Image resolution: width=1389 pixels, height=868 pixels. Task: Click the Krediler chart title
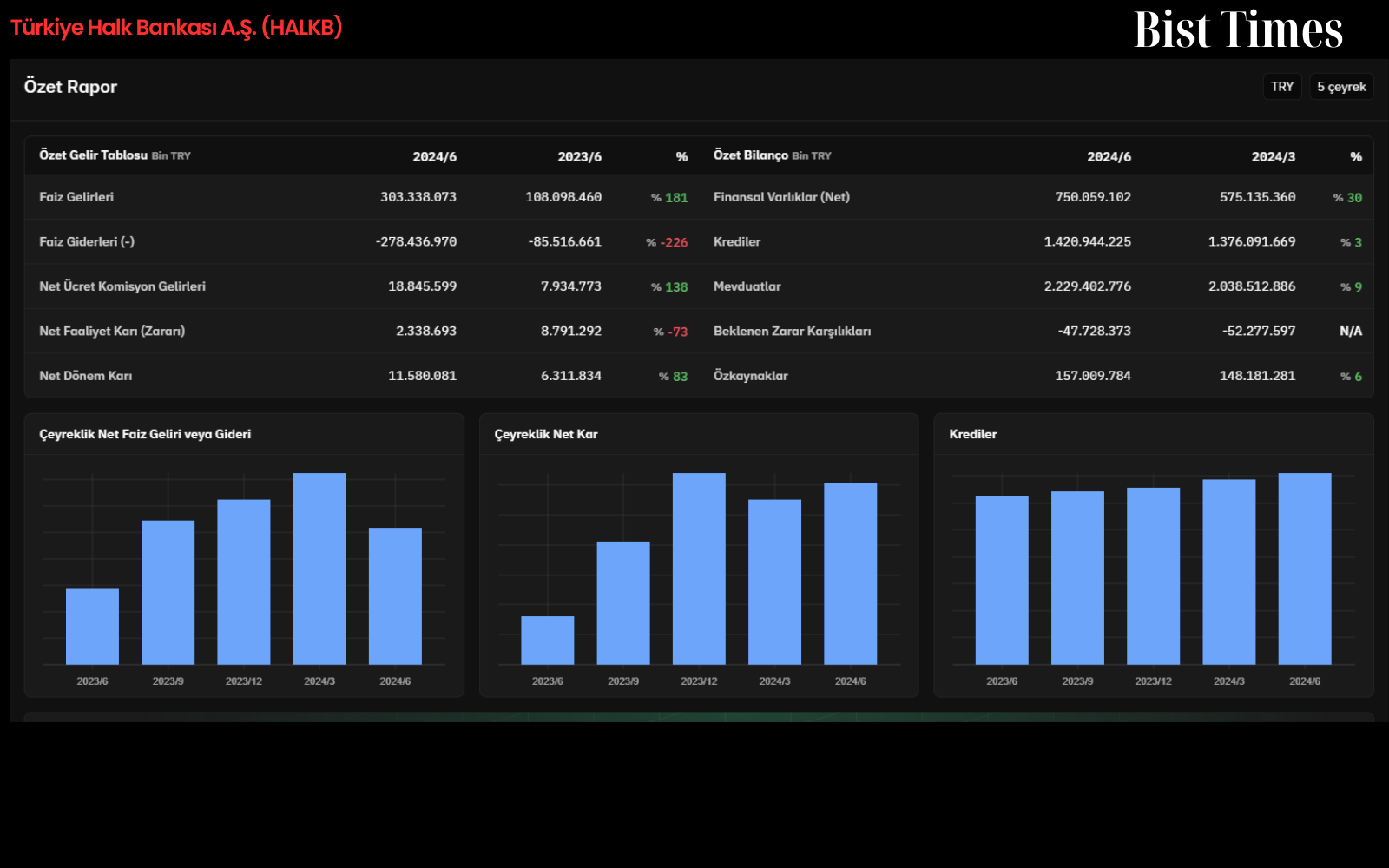[x=973, y=434]
